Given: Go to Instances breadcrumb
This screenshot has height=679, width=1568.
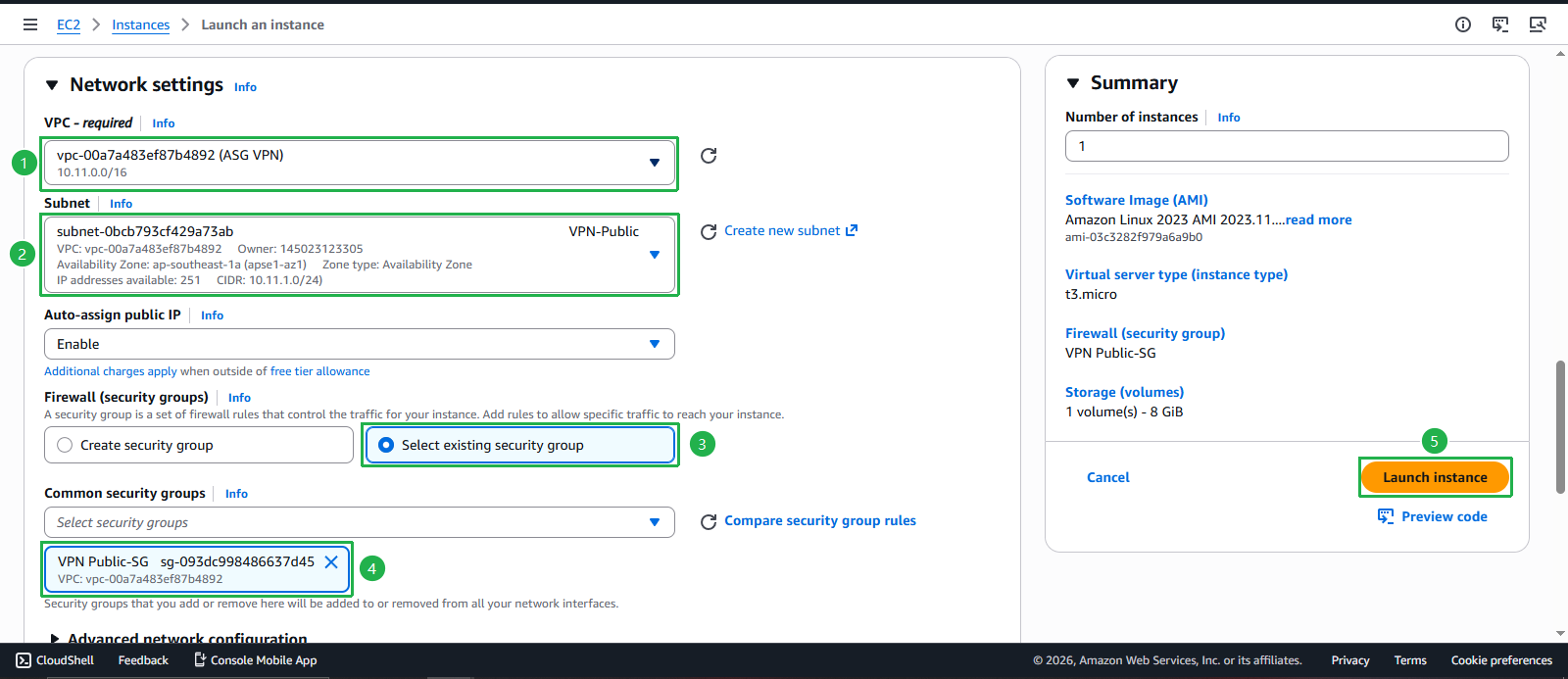Looking at the screenshot, I should [x=140, y=24].
